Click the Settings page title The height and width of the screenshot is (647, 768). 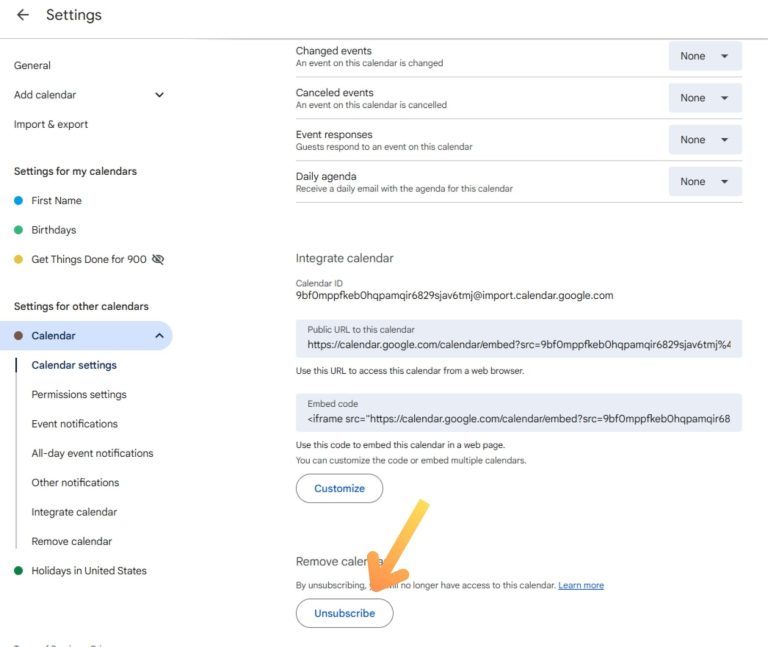[x=74, y=15]
